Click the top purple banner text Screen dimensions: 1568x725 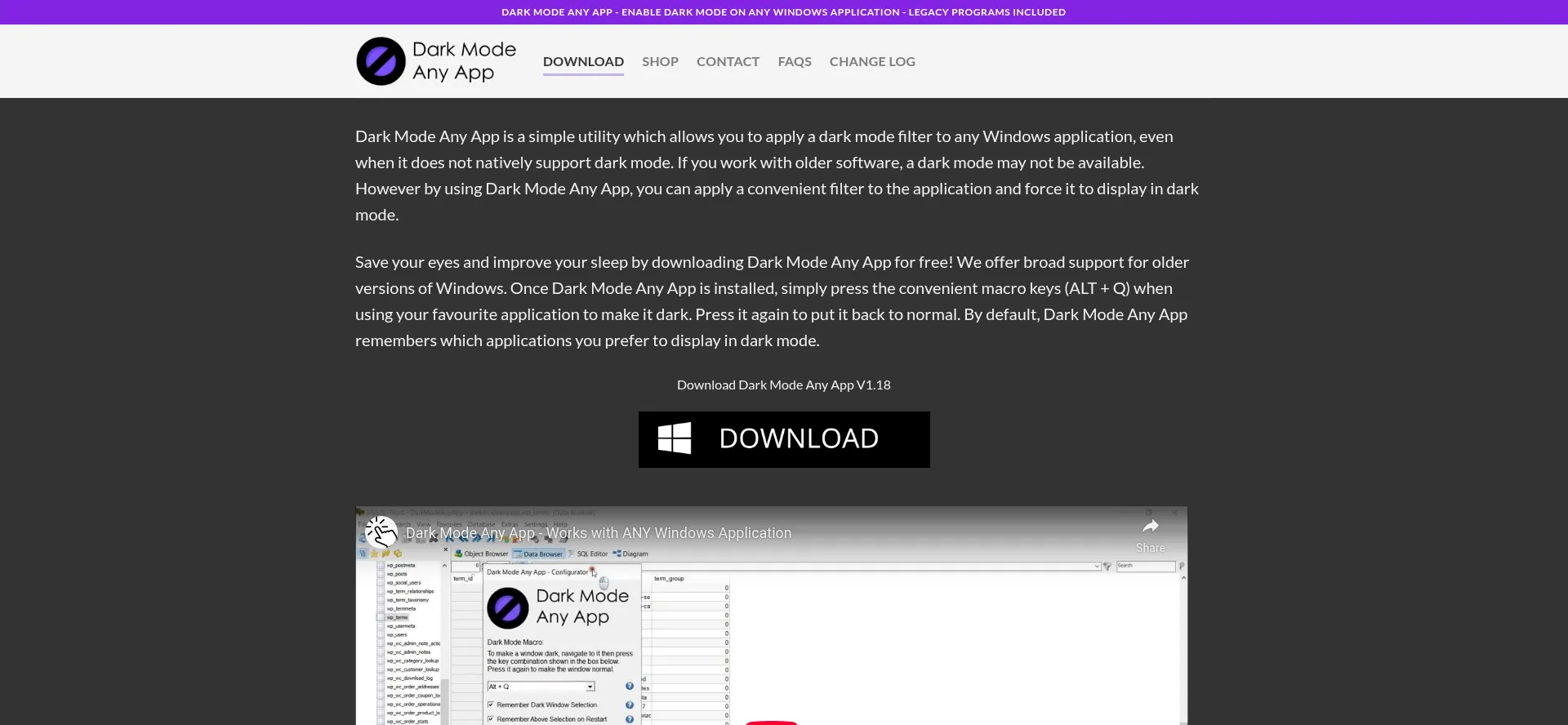(x=784, y=12)
